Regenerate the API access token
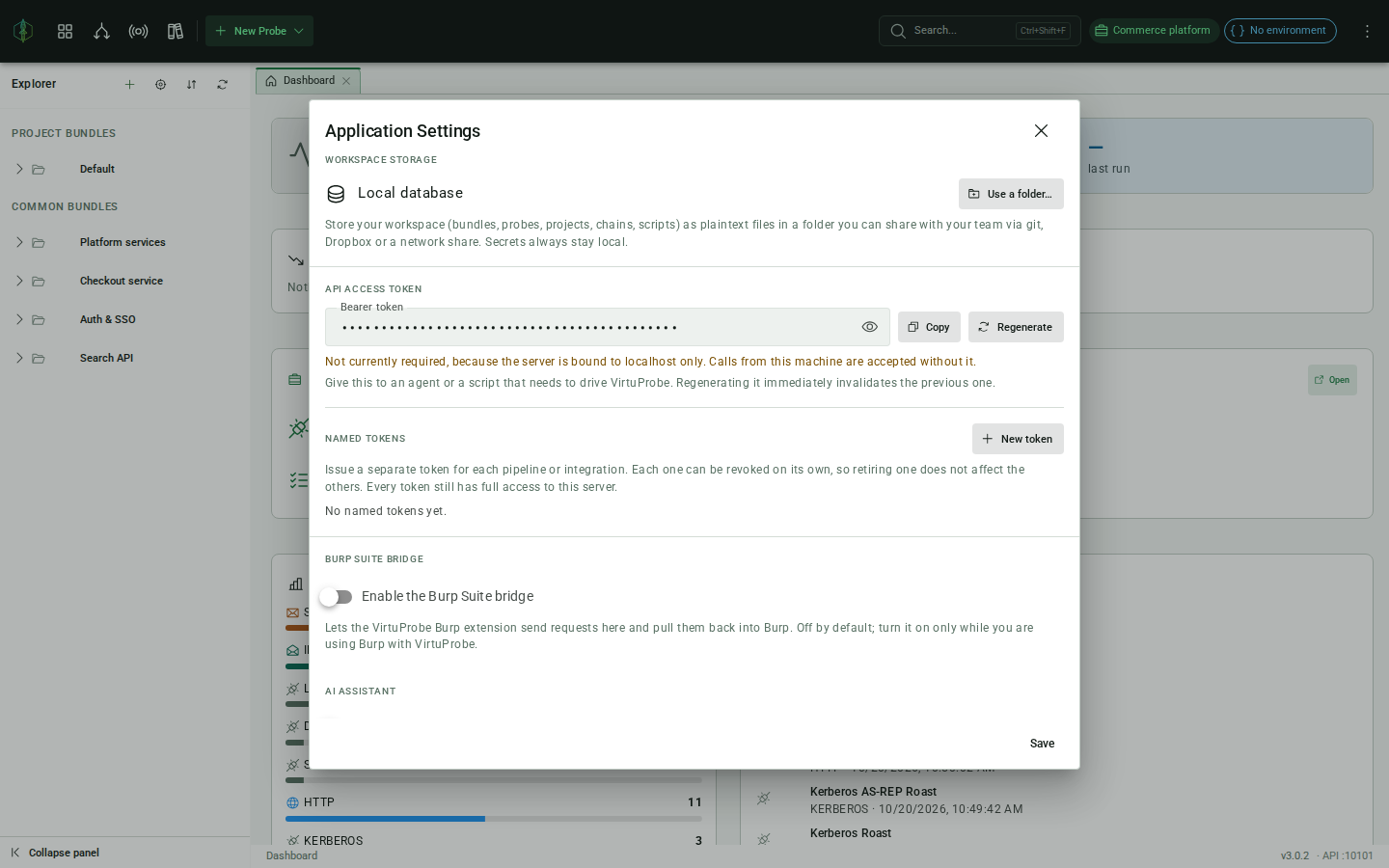1389x868 pixels. point(1016,327)
